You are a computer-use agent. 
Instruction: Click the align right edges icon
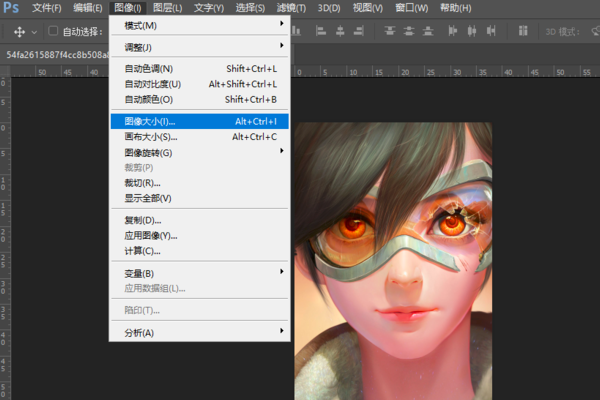(x=359, y=31)
